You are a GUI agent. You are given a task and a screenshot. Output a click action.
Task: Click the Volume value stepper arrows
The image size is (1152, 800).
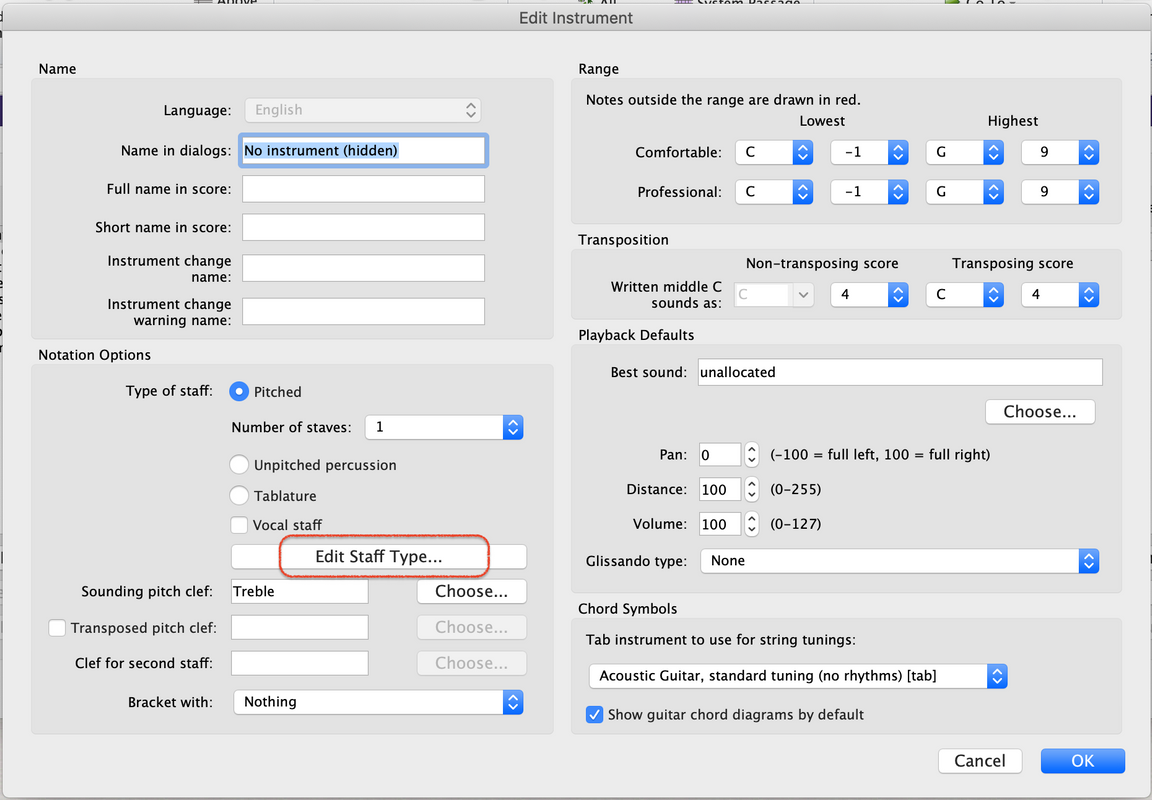click(x=752, y=524)
